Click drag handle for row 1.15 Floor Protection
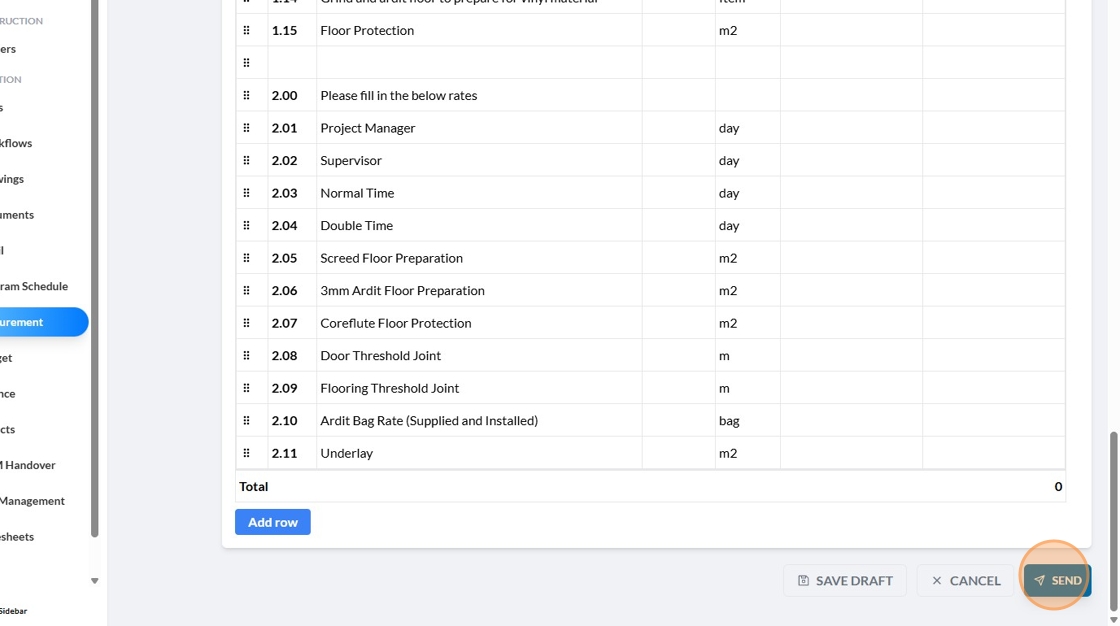Image resolution: width=1120 pixels, height=626 pixels. click(x=246, y=30)
